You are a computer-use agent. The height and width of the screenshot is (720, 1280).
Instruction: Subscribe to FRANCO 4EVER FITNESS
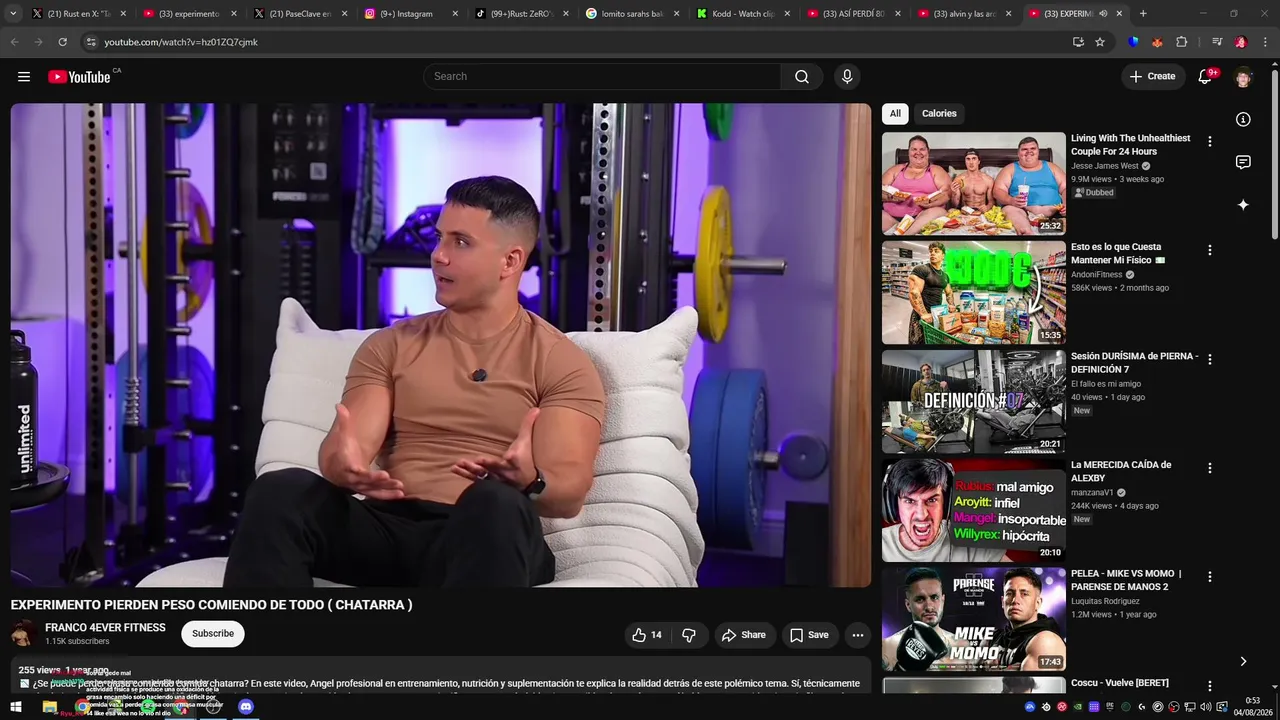213,634
